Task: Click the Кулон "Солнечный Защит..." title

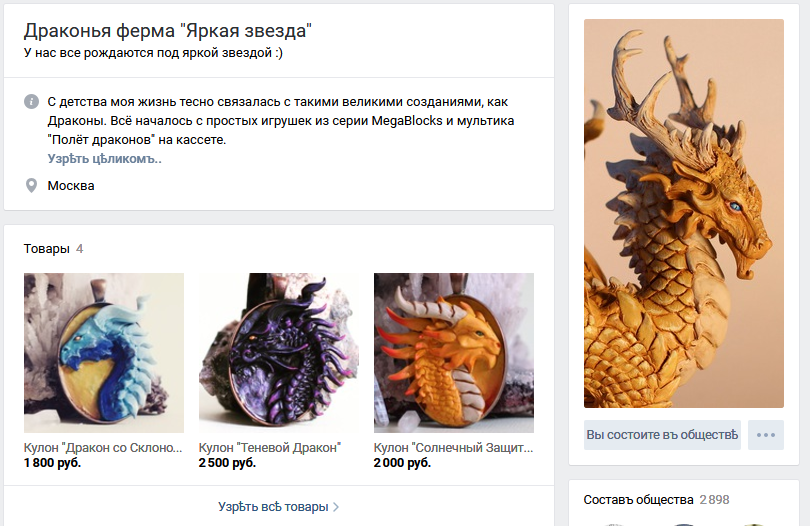Action: pos(453,448)
